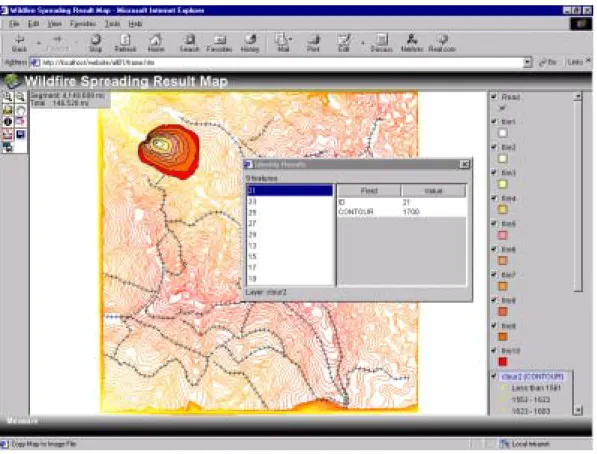597x454 pixels.
Task: Click the pink map tool beside Identify
Action: (21, 122)
